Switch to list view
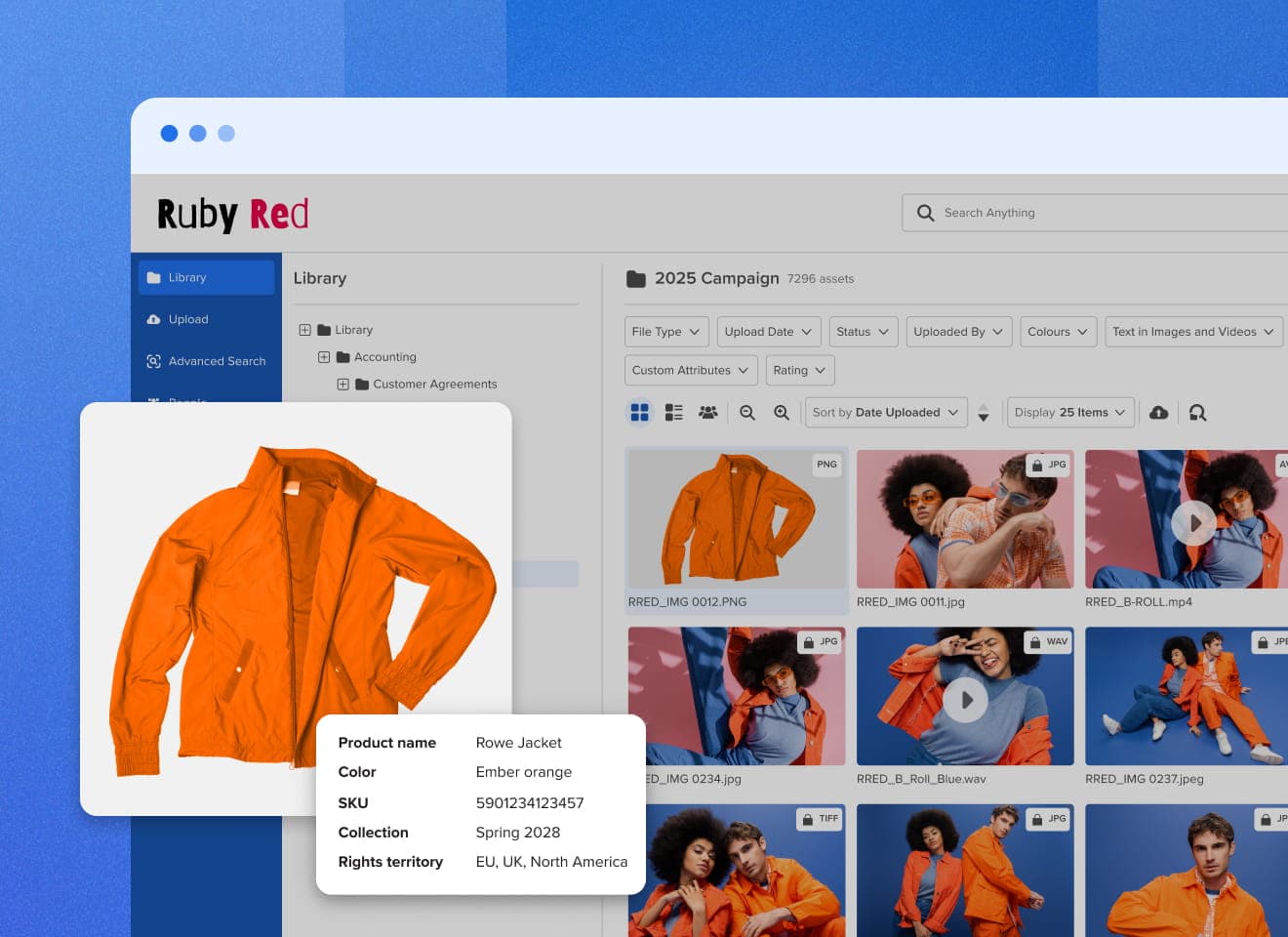1288x937 pixels. (x=674, y=413)
